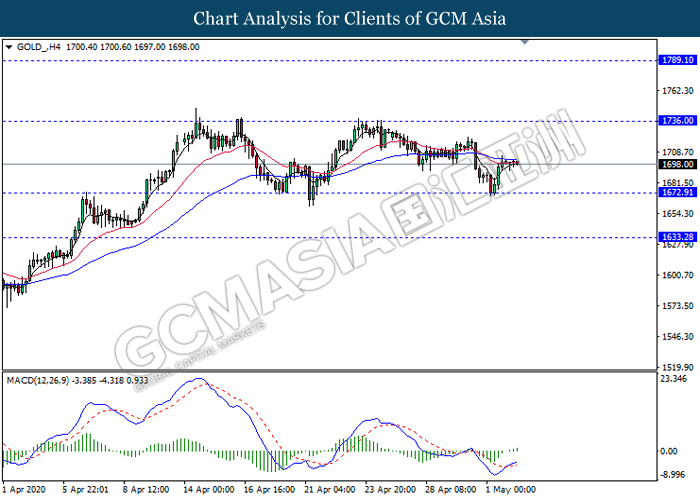Image resolution: width=700 pixels, height=500 pixels.
Task: Click the OHLC values 1700.40 1700.60 1697.00 1698.00
Action: [x=133, y=47]
